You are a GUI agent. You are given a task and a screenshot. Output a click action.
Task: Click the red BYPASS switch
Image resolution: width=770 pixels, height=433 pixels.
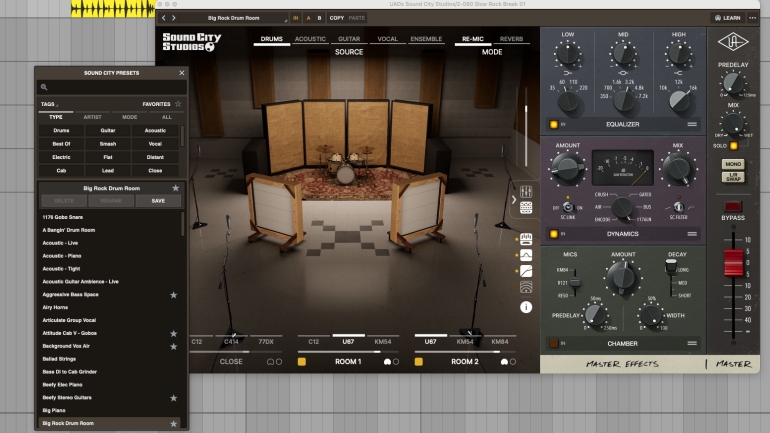point(733,206)
